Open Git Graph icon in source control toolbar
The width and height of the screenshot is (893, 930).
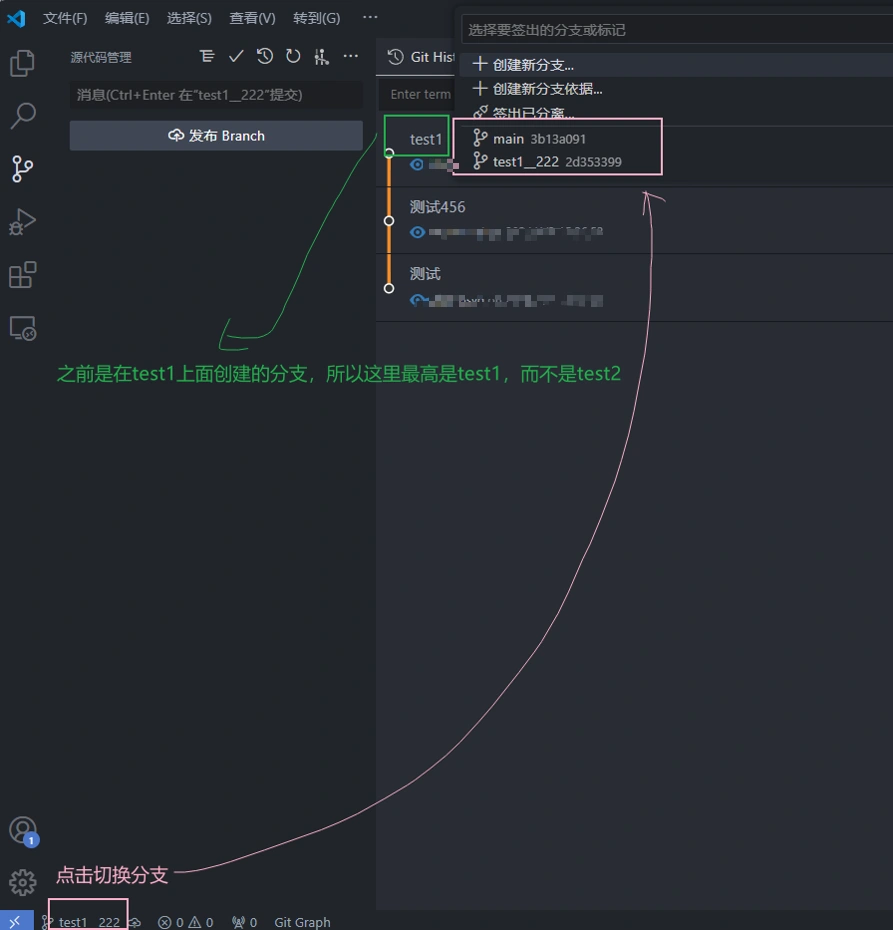(x=321, y=57)
